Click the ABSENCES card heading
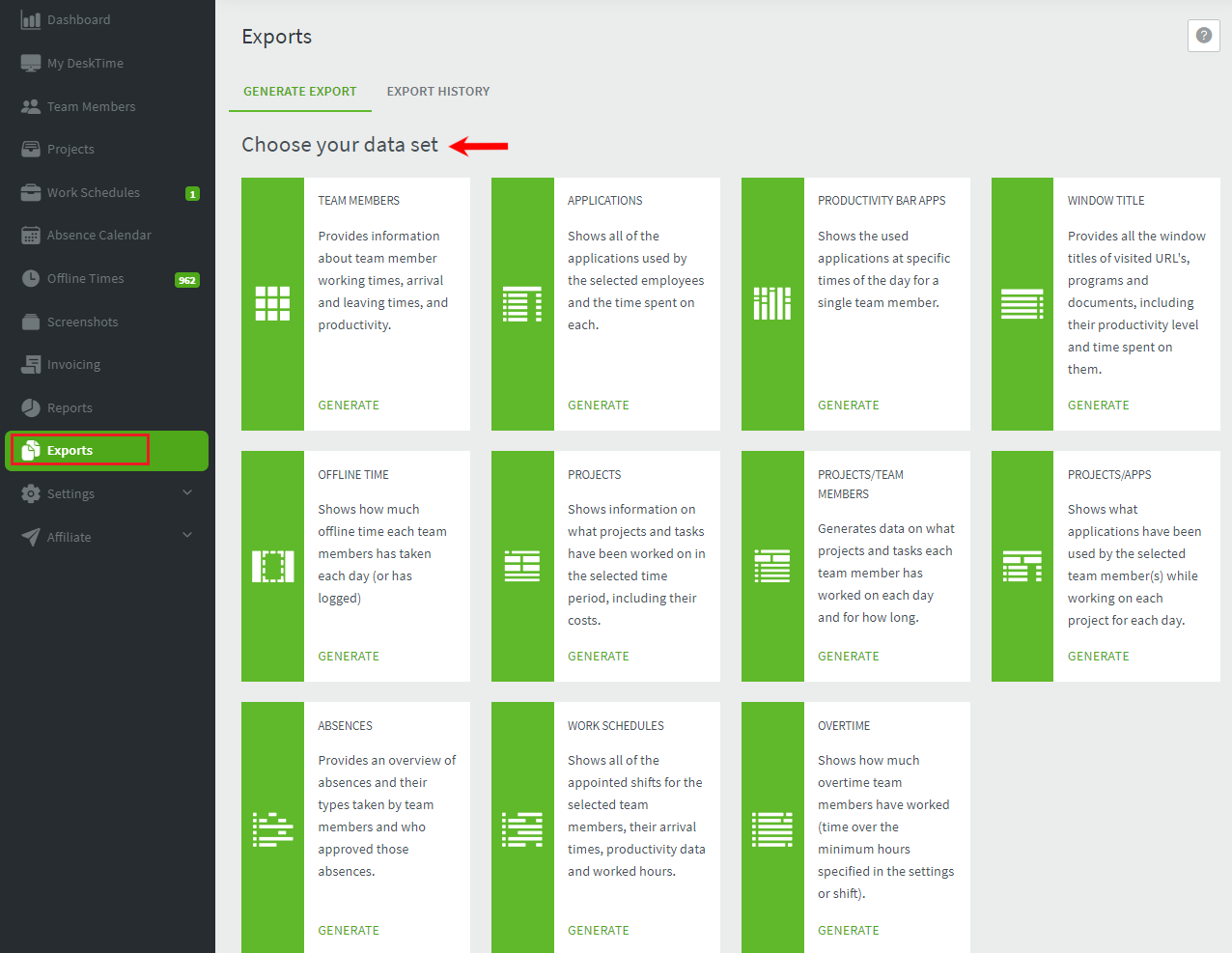The image size is (1232, 953). pyautogui.click(x=345, y=726)
